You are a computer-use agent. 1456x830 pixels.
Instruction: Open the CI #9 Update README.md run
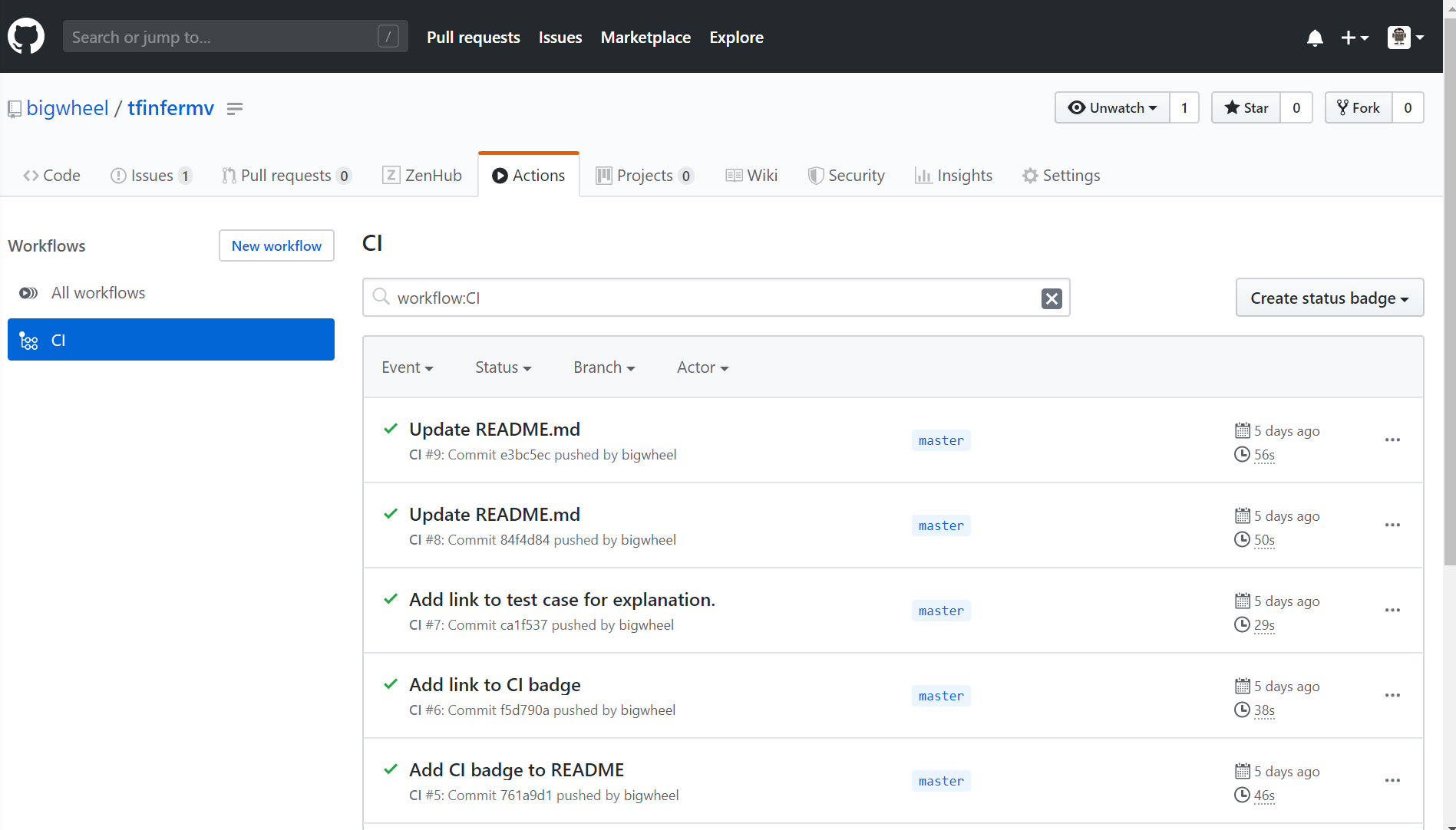click(494, 430)
